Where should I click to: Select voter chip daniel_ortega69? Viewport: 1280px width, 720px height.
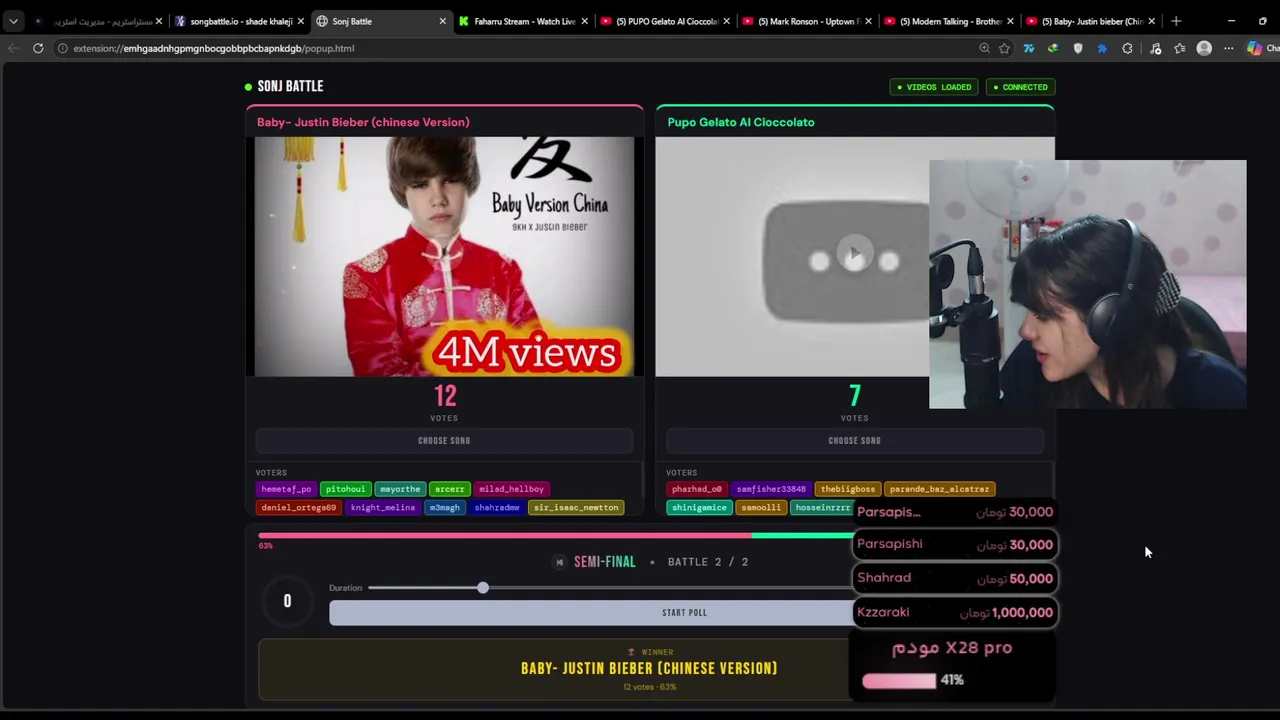pos(298,508)
